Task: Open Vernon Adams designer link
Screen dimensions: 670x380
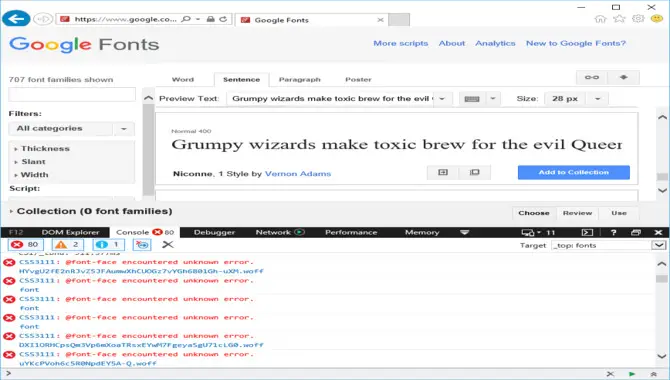Action: coord(298,174)
